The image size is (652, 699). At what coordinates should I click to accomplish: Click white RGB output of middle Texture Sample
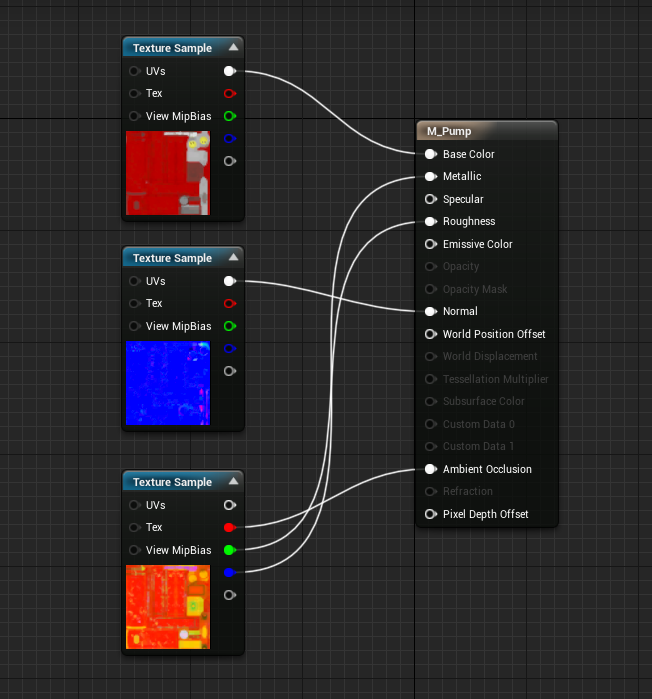[230, 281]
